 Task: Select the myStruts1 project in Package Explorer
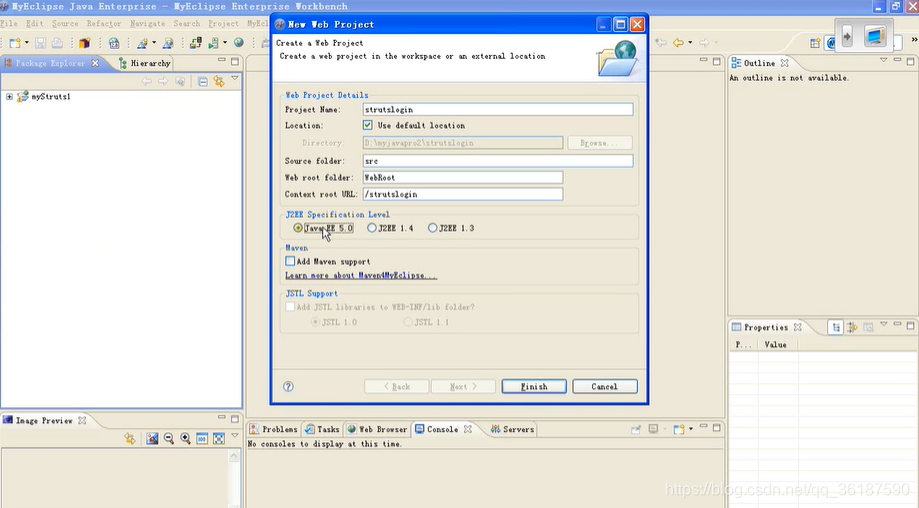pos(50,97)
